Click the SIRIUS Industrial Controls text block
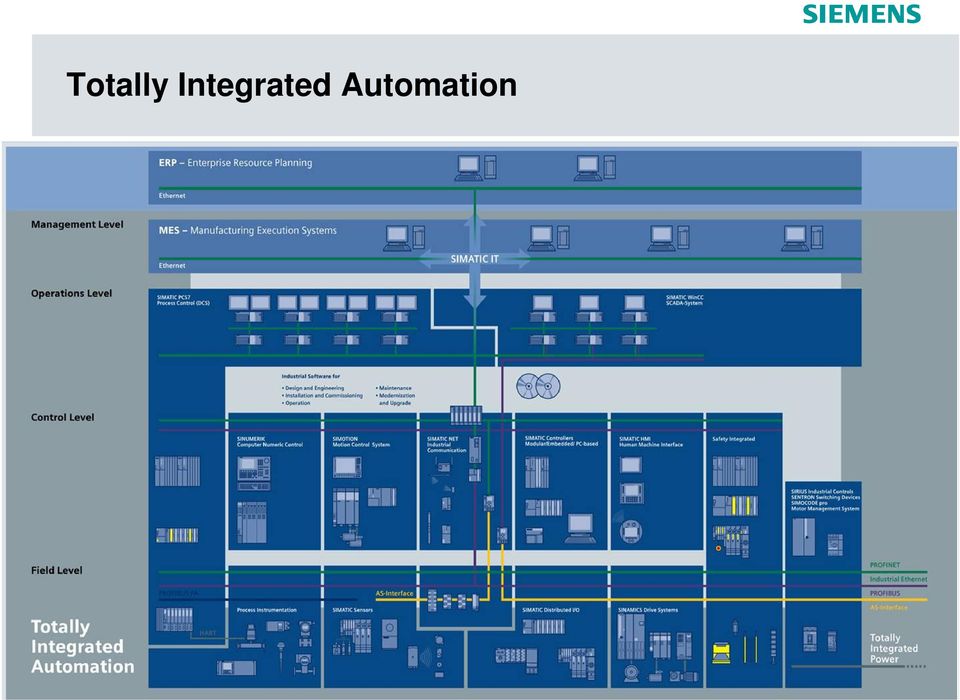This screenshot has width=960, height=700. [825, 500]
